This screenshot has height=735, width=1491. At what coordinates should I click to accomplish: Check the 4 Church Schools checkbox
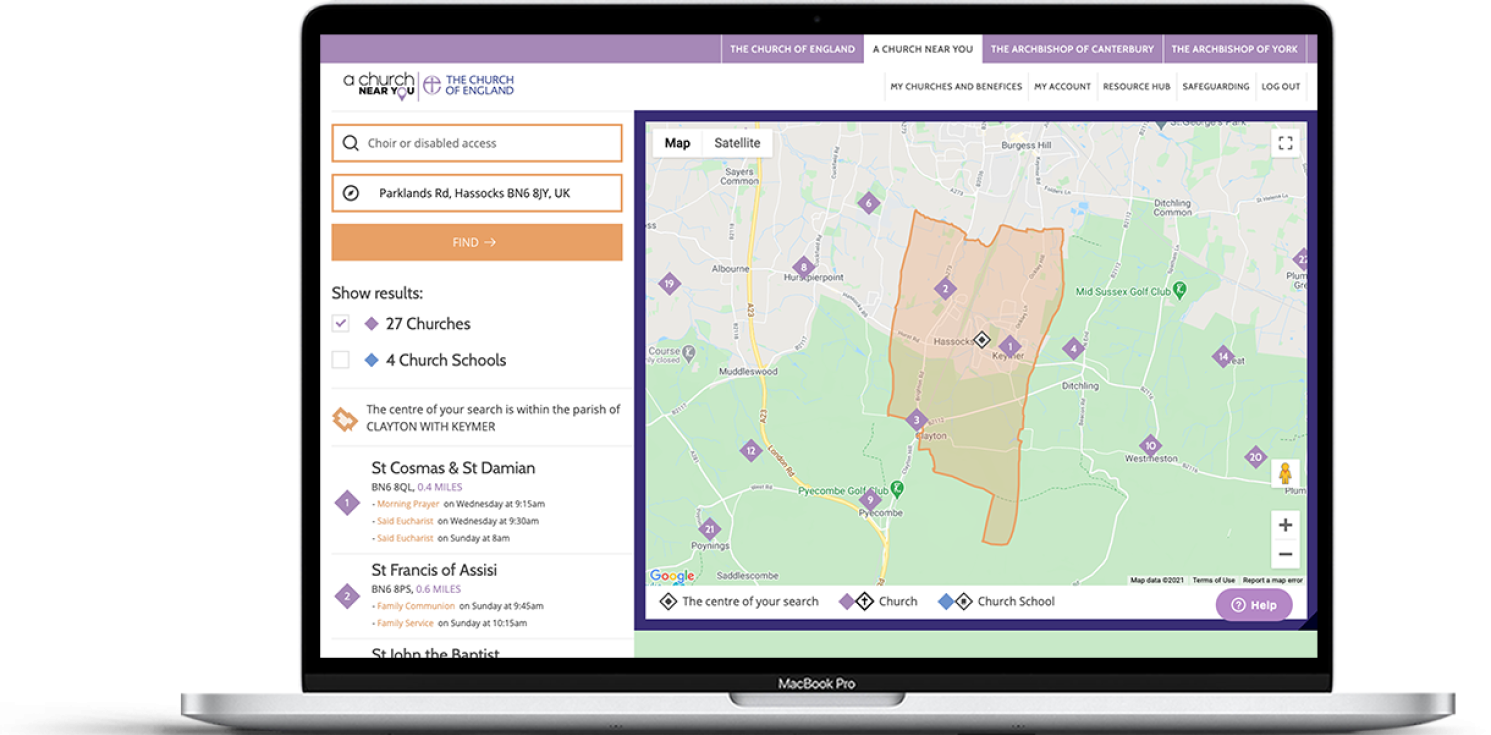(341, 360)
